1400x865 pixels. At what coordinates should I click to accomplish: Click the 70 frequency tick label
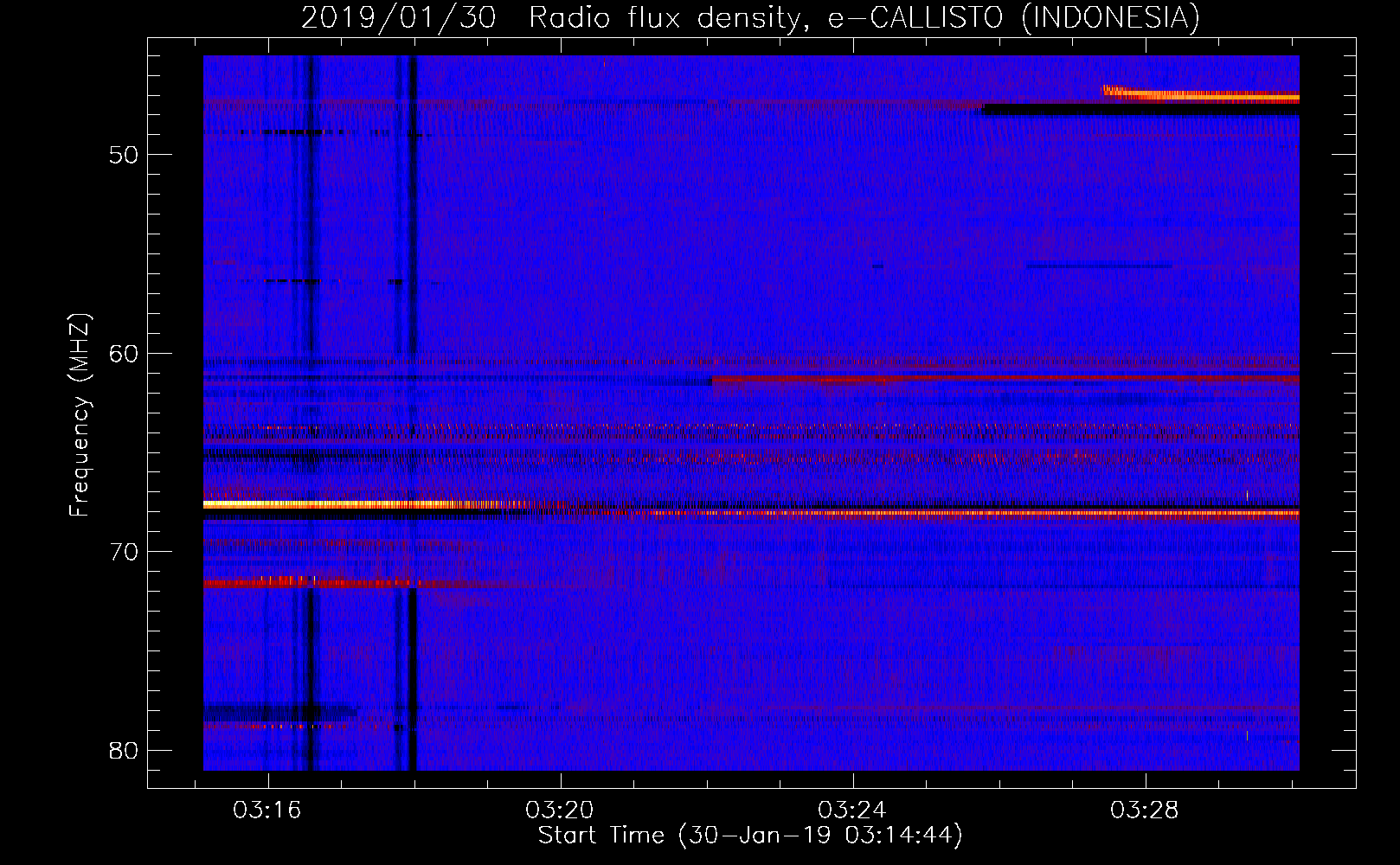pos(124,552)
